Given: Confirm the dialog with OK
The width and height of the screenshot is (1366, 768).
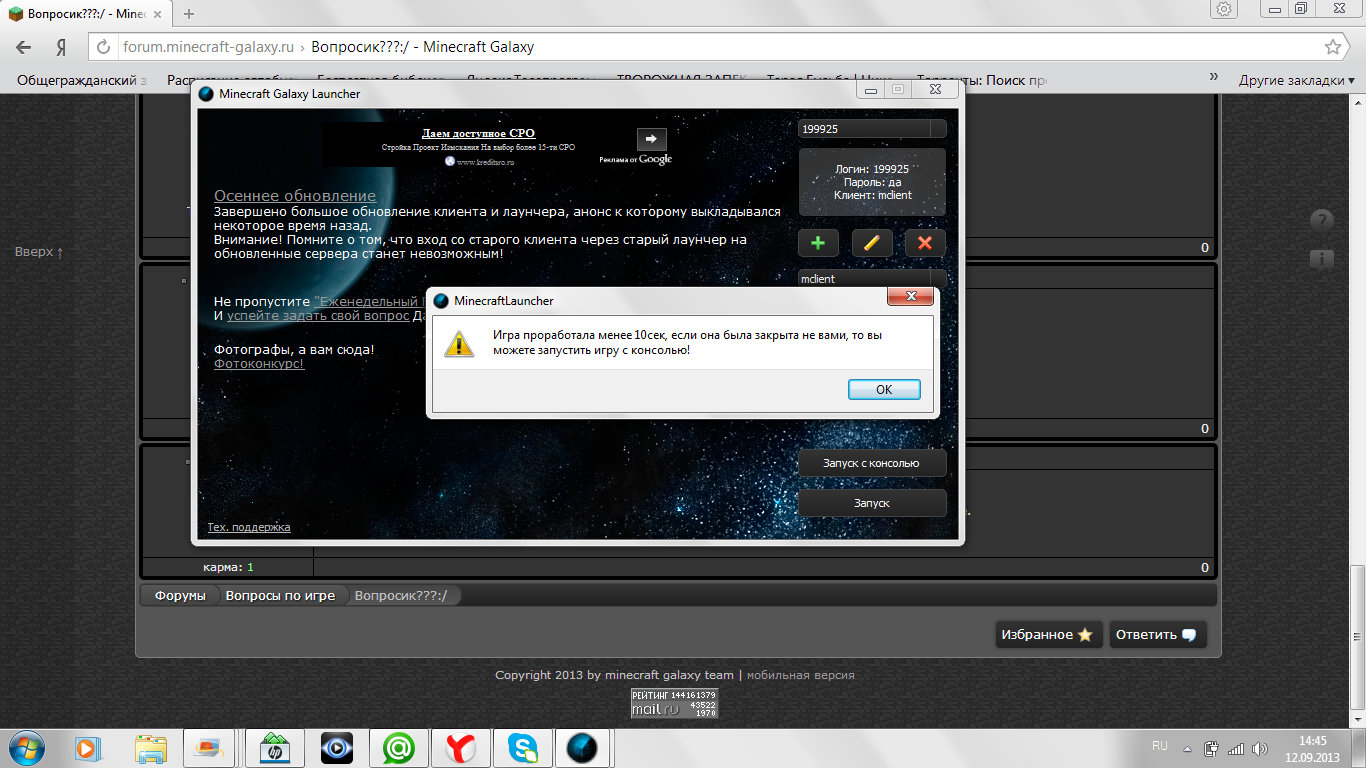Looking at the screenshot, I should (884, 390).
